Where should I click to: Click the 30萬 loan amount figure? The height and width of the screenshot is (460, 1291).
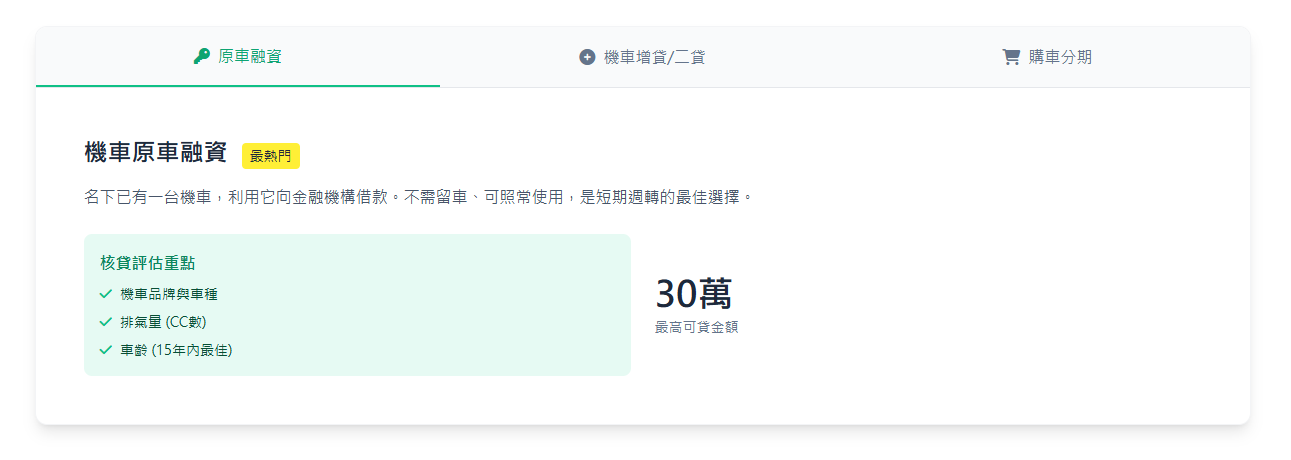pos(693,294)
